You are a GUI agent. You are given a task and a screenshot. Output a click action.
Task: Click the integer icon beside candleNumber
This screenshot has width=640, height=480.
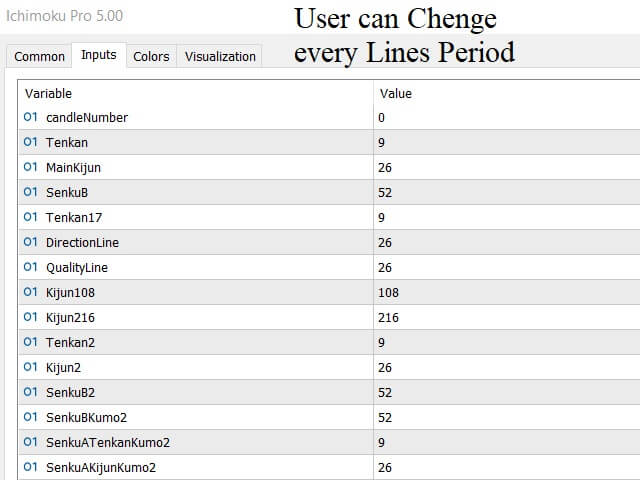tap(30, 118)
